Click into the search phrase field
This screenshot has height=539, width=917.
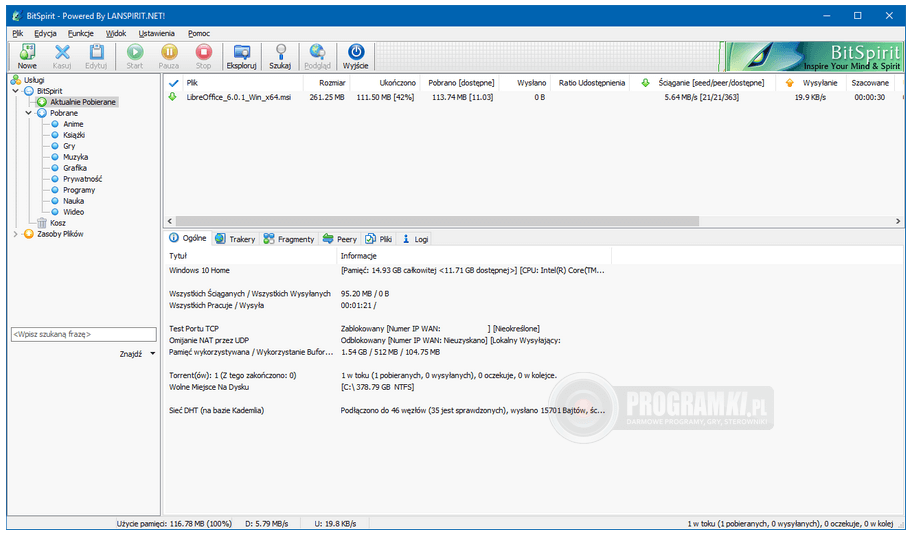coord(84,334)
